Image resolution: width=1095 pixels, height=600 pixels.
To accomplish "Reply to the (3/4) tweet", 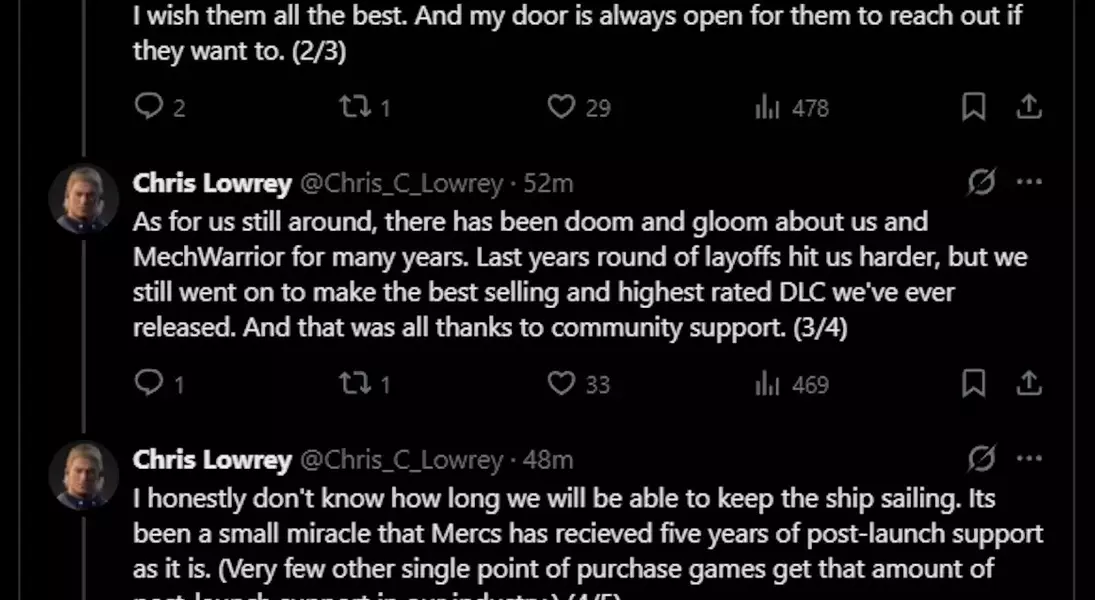I will pyautogui.click(x=148, y=383).
